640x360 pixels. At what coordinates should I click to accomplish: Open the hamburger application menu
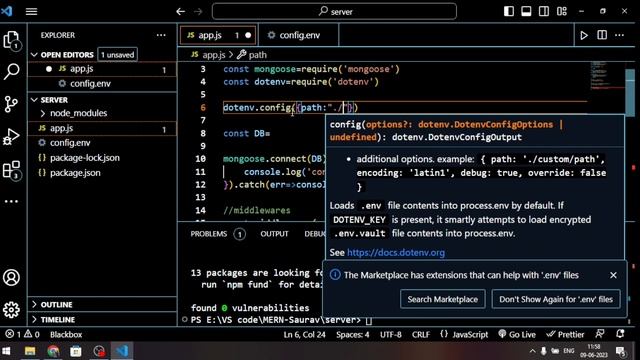[31, 11]
